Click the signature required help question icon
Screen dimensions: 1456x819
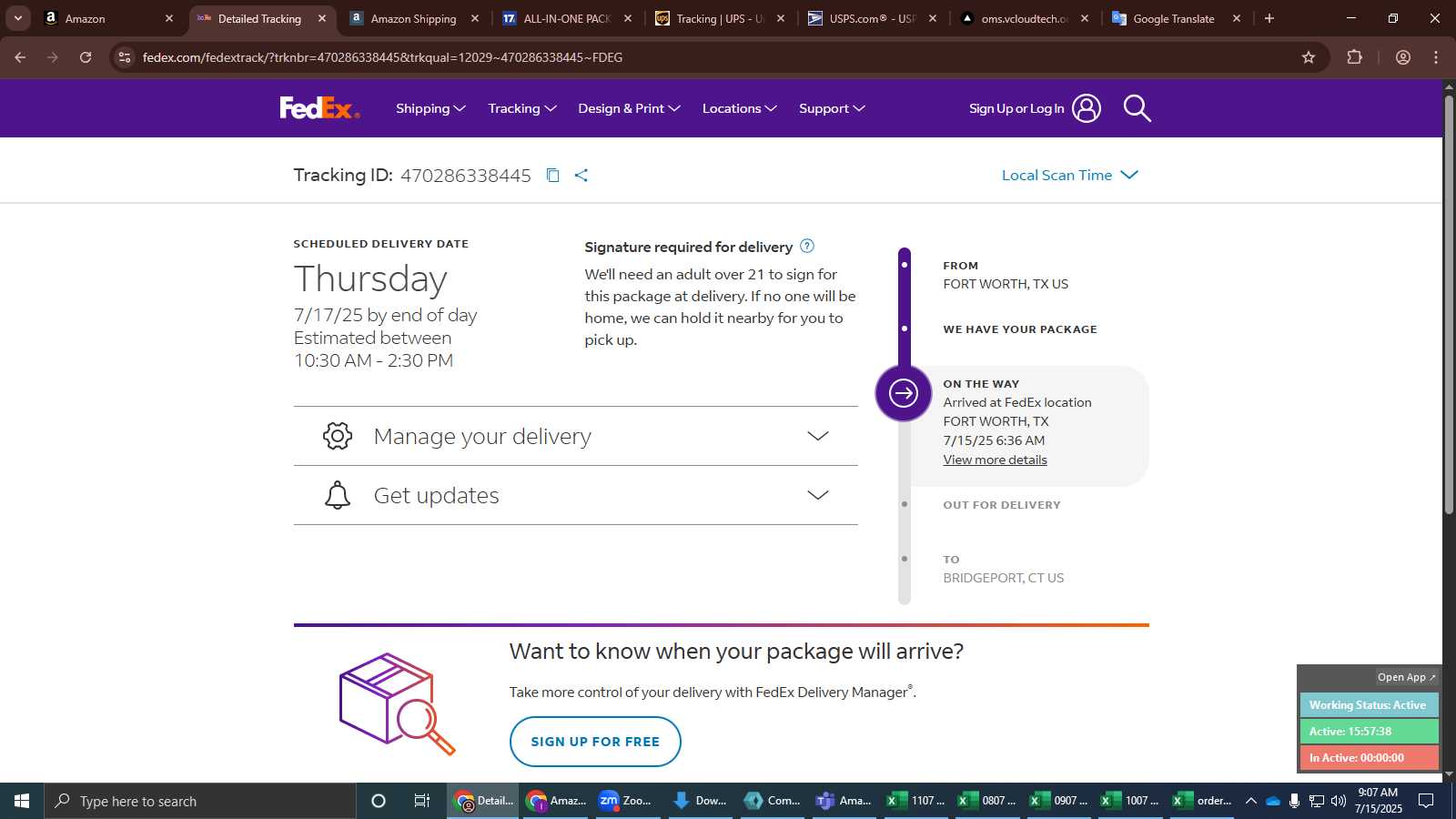807,246
